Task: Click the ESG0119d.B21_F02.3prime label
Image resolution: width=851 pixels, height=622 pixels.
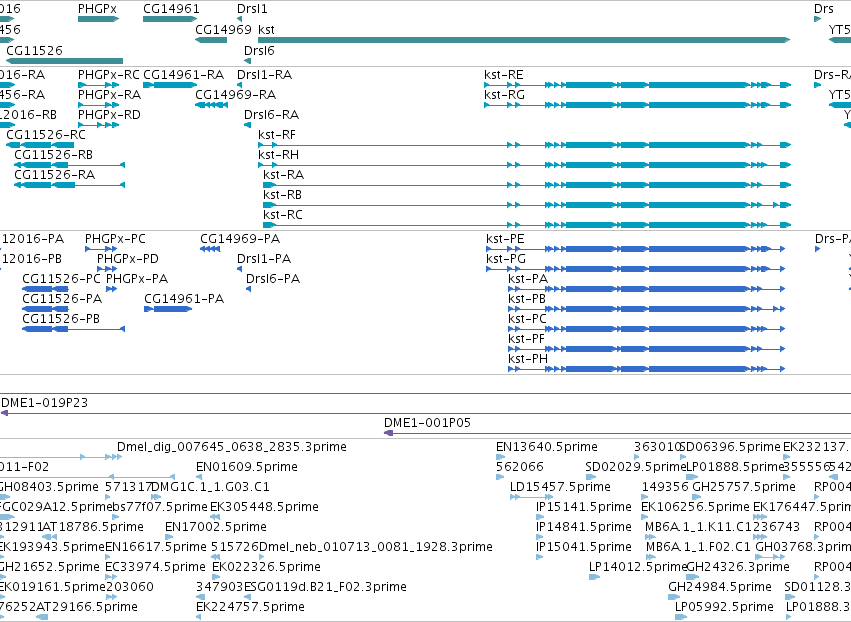Action: click(325, 588)
